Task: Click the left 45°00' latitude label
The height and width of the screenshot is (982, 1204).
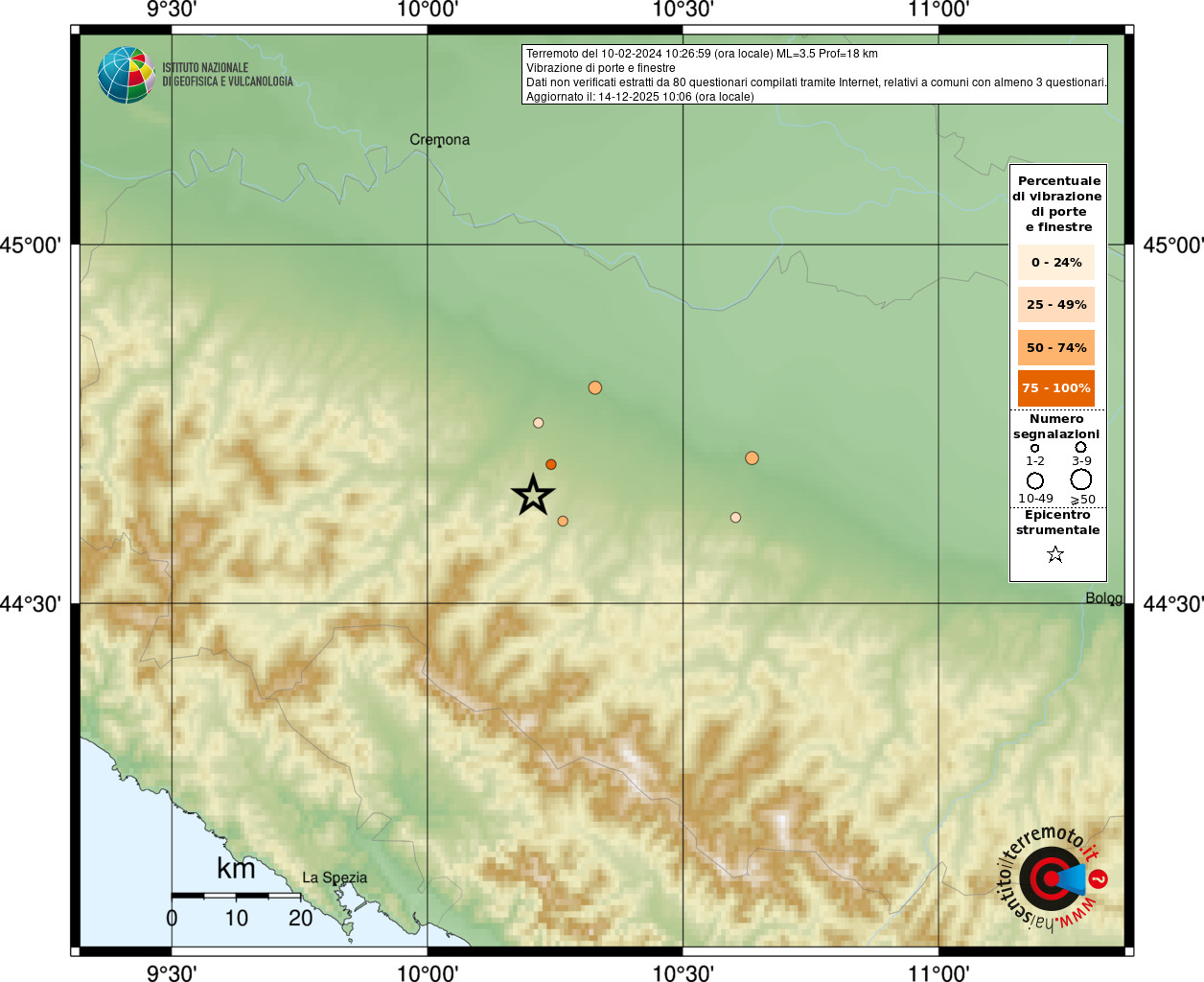Action: pyautogui.click(x=31, y=245)
